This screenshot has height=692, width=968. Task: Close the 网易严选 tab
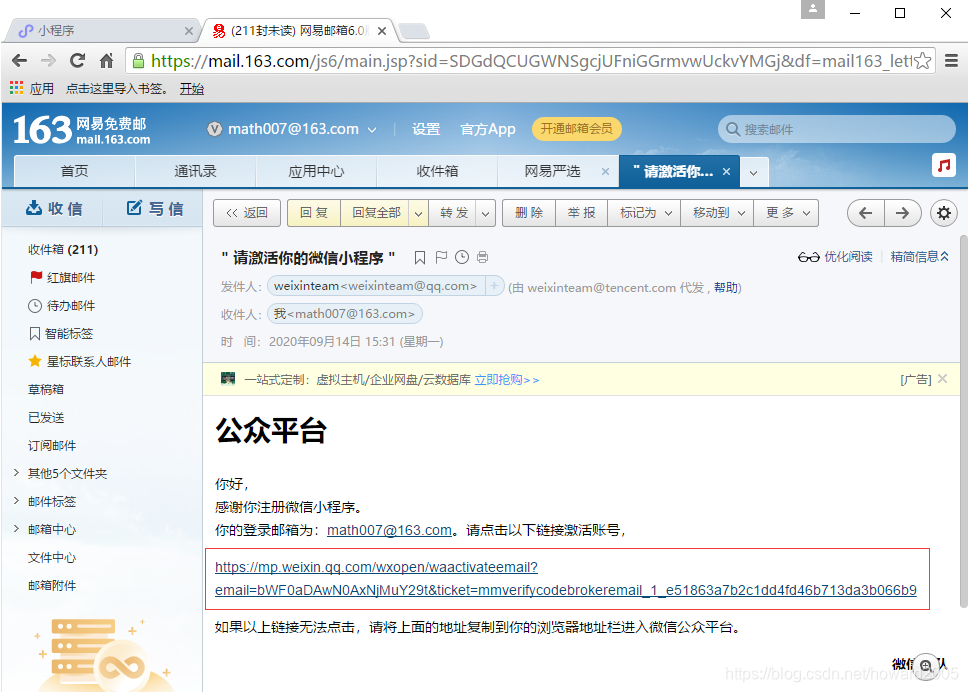click(605, 172)
